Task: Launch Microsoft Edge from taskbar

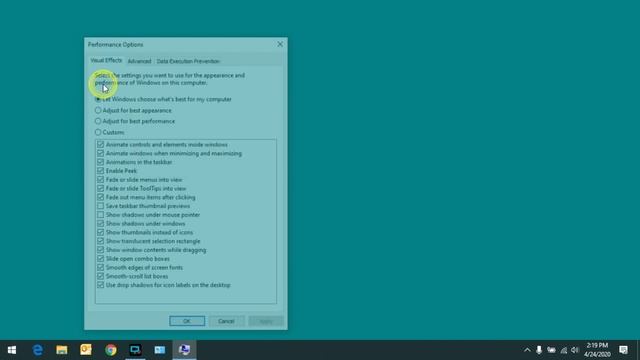Action: (38, 350)
